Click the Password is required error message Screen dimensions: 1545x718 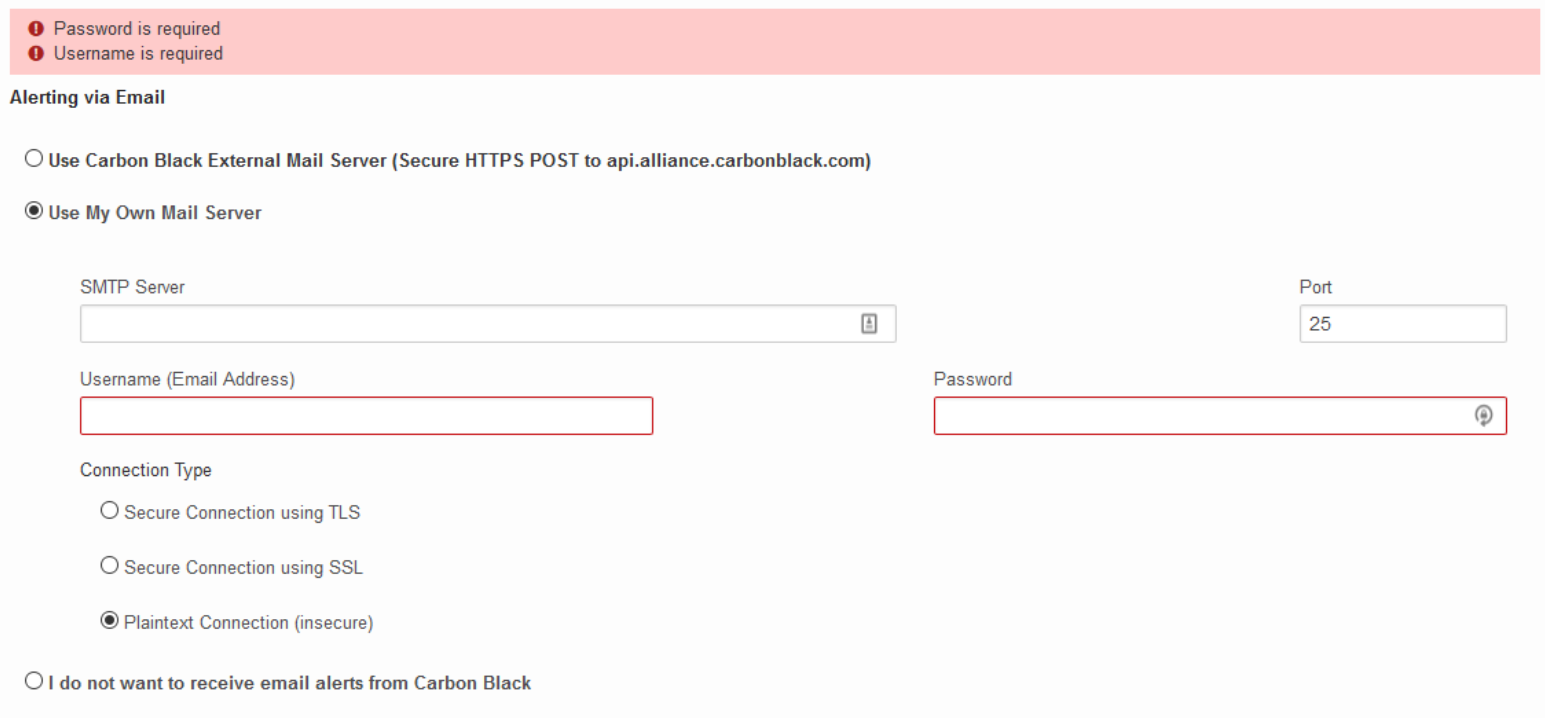coord(136,29)
